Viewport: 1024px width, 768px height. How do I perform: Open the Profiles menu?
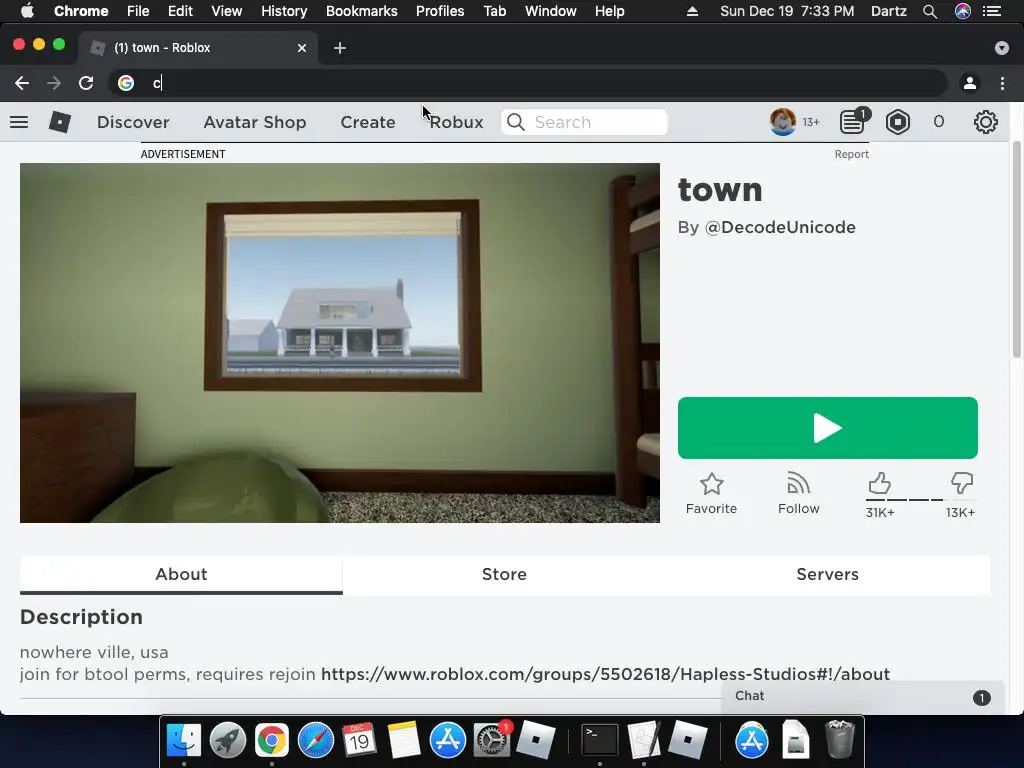(440, 11)
